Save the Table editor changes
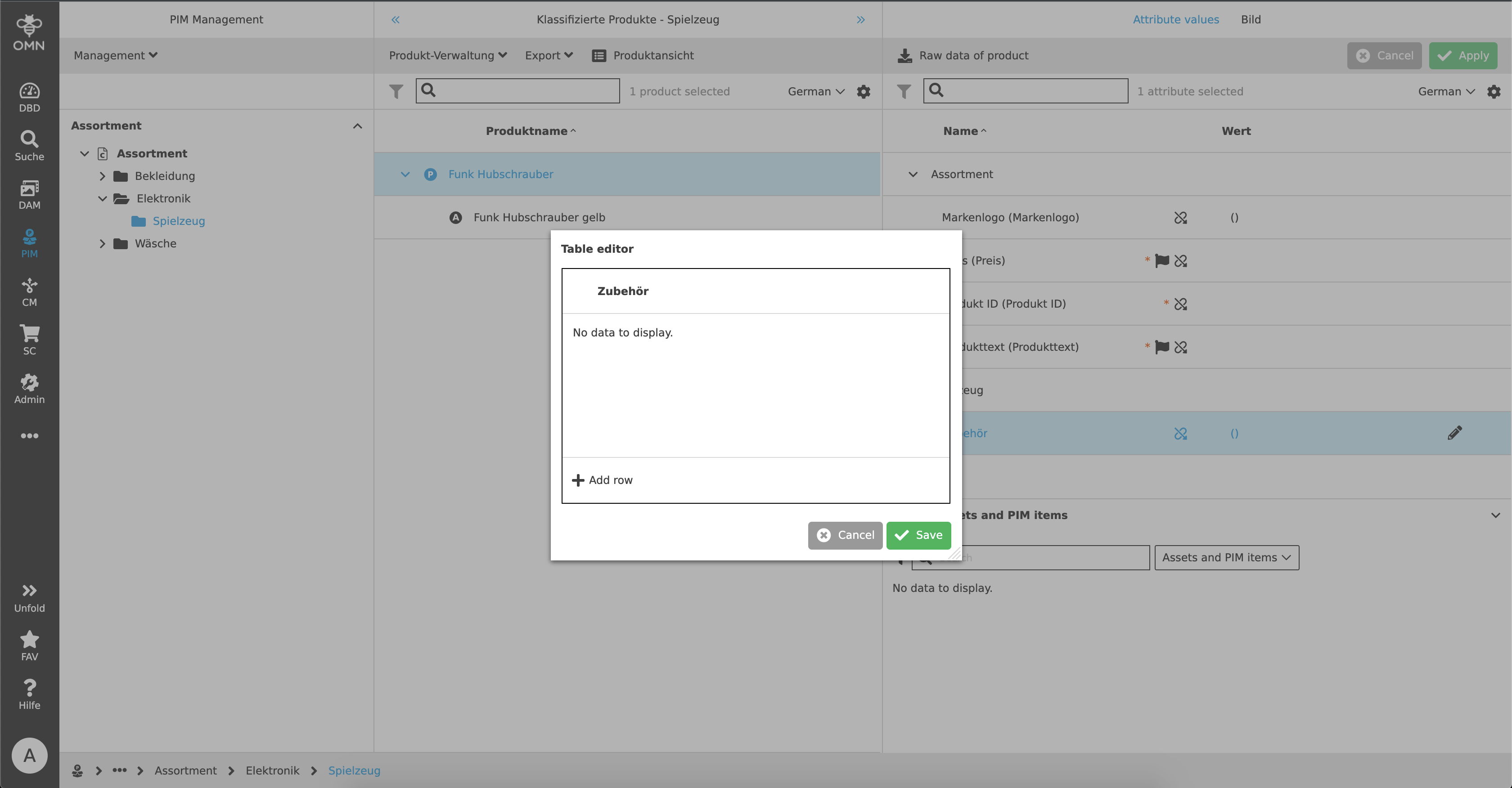This screenshot has height=788, width=1512. click(918, 534)
